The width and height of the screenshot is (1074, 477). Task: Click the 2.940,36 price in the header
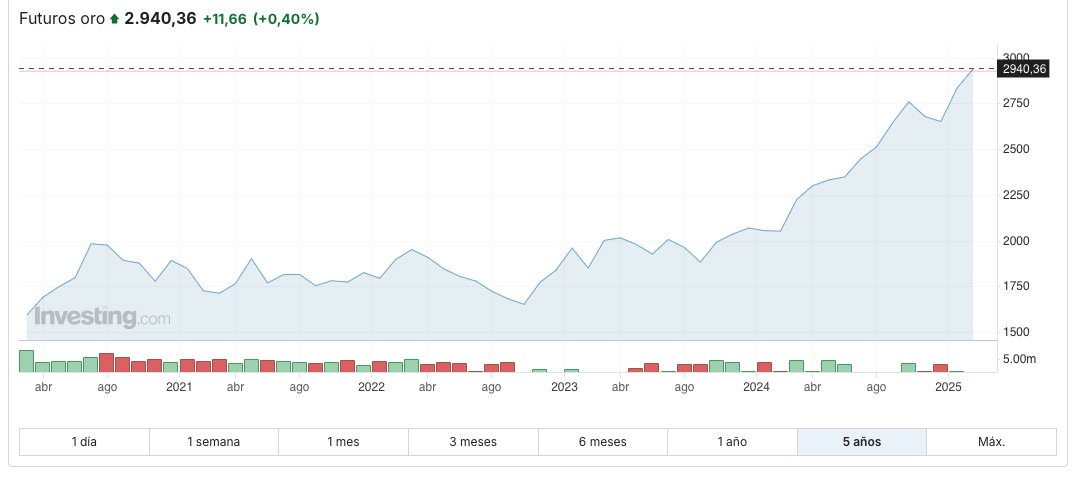point(160,19)
